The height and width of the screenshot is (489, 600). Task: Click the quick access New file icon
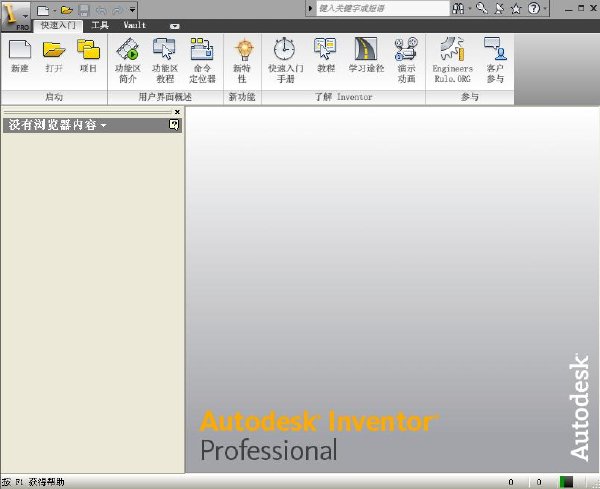tap(42, 10)
